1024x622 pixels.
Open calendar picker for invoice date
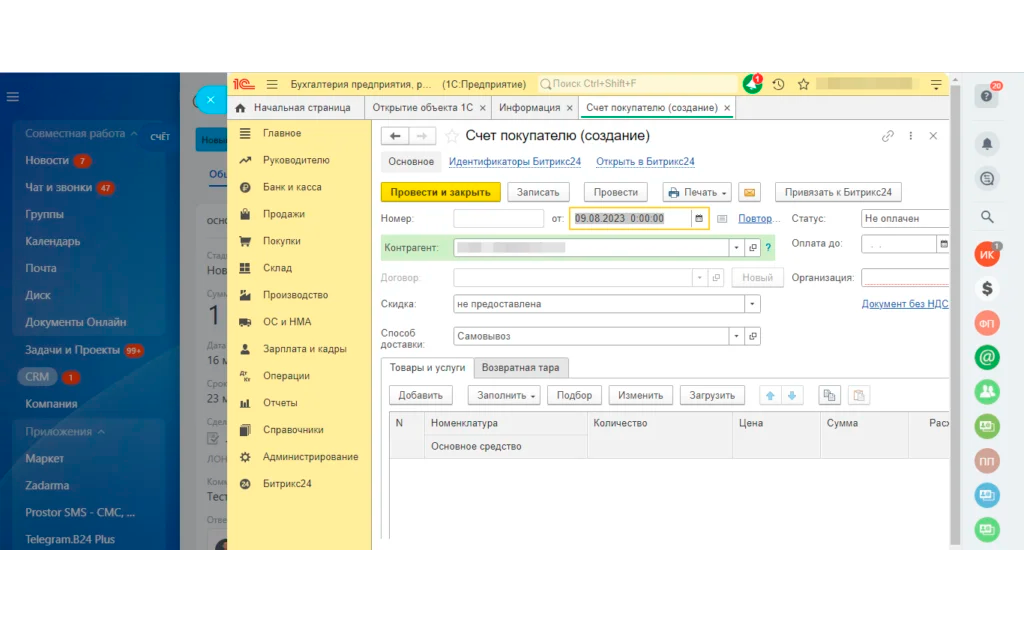(699, 218)
